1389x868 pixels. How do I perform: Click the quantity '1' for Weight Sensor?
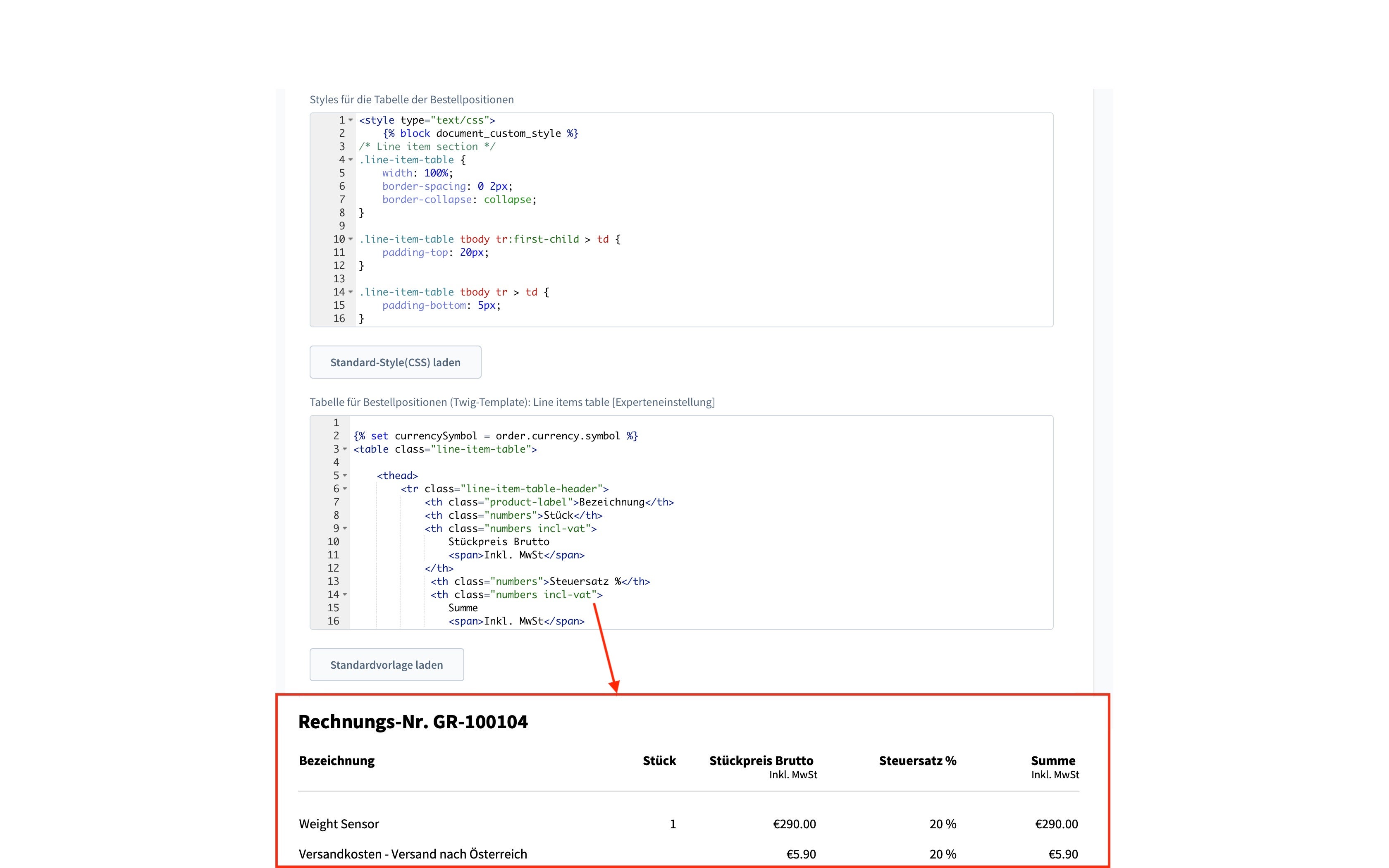673,824
